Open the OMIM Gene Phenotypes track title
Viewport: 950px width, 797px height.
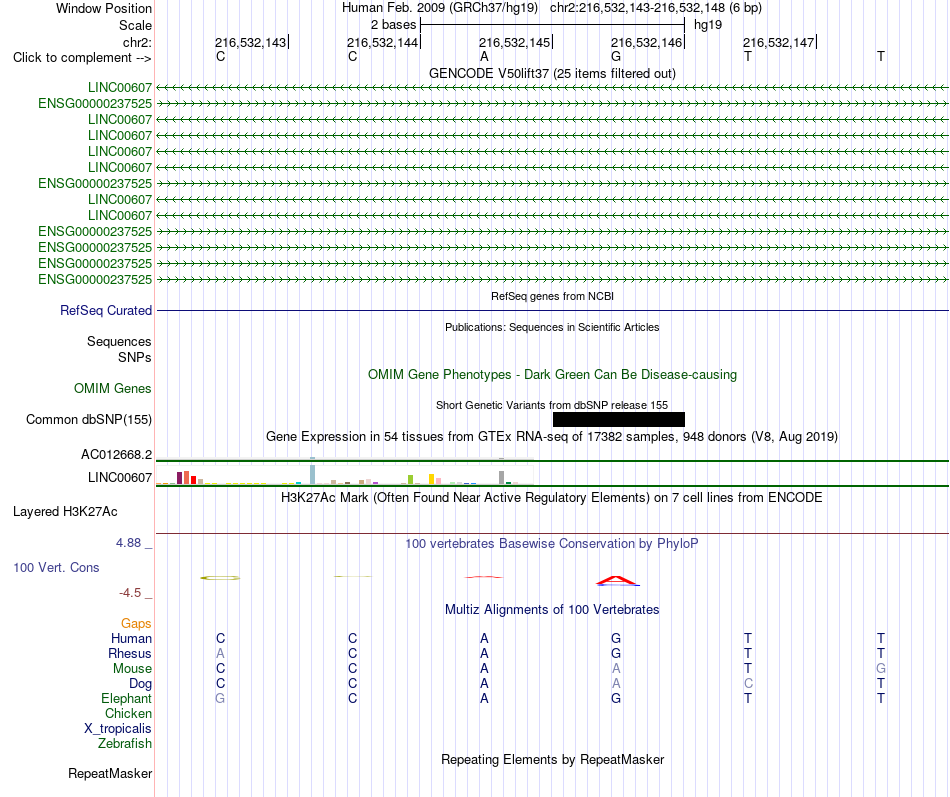point(552,375)
